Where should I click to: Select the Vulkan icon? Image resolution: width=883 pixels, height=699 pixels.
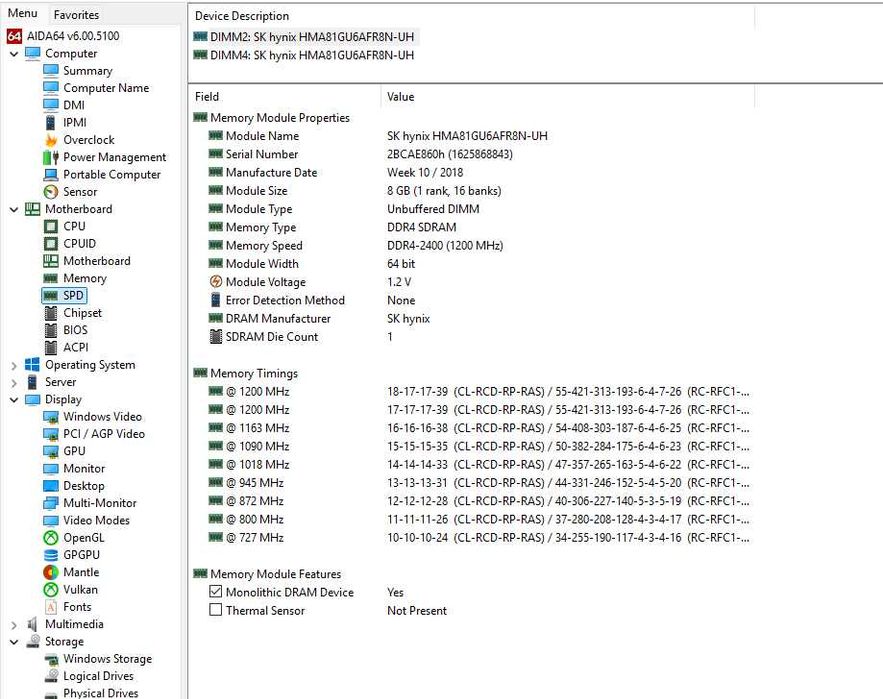coord(51,590)
